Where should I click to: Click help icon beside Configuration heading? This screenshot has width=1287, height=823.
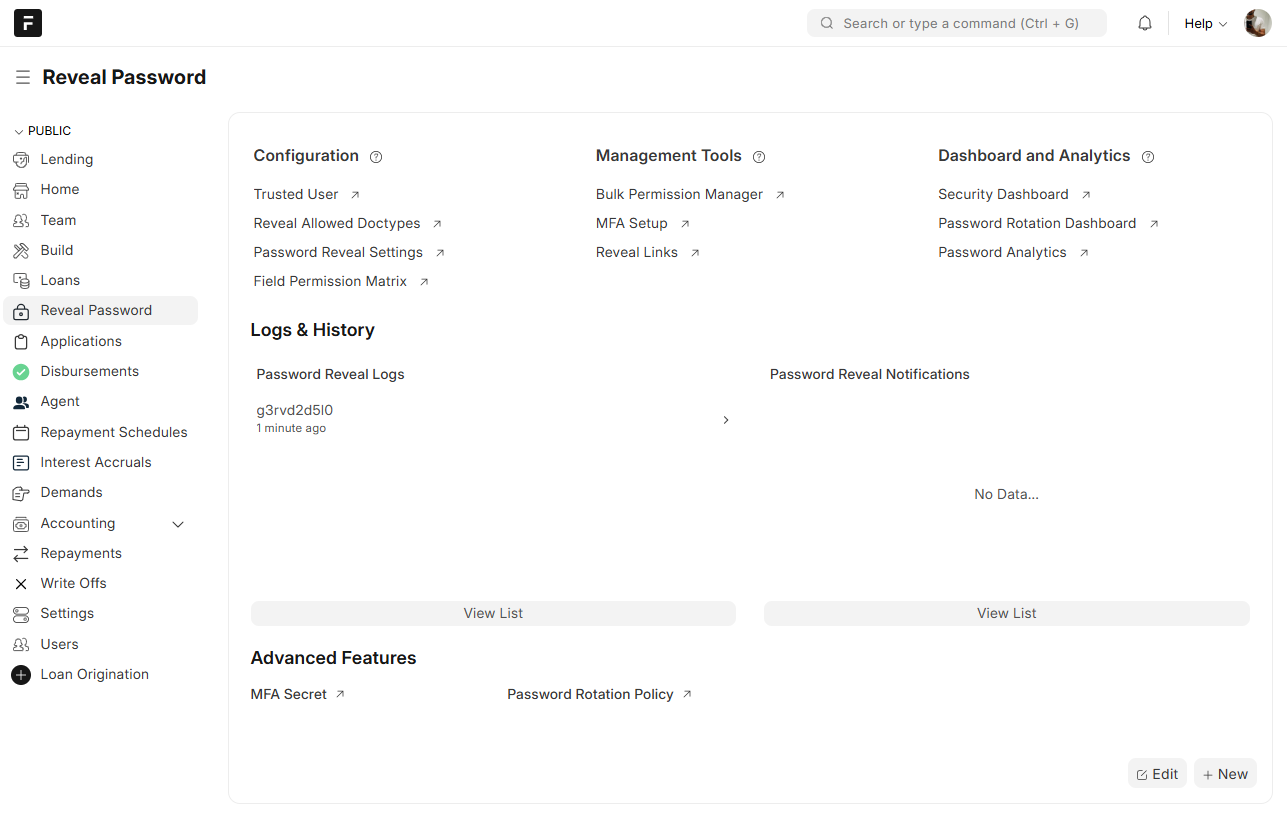[376, 157]
